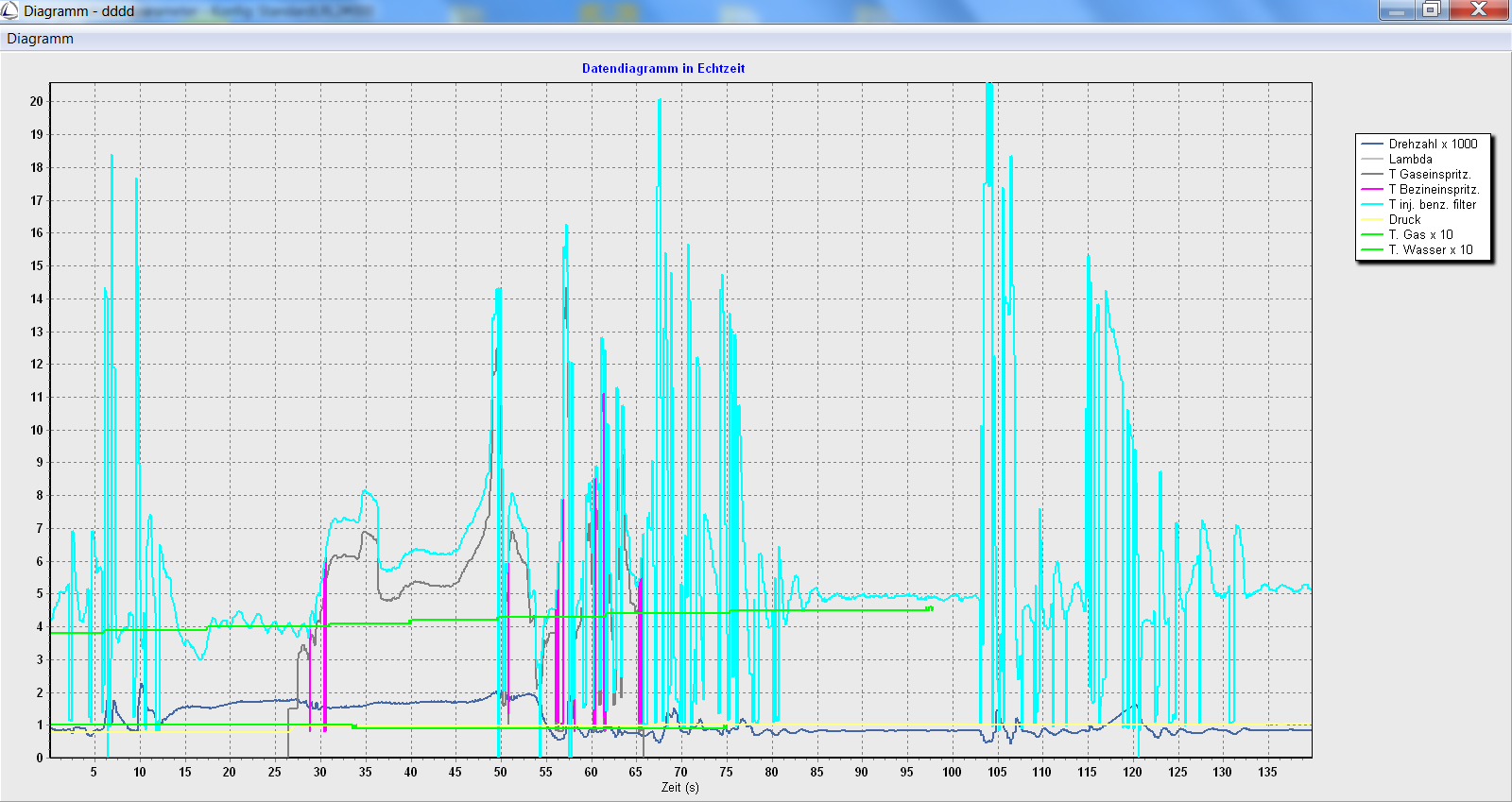Click the 'Zeit (s)' axis label
The height and width of the screenshot is (802, 1512).
pos(680,787)
